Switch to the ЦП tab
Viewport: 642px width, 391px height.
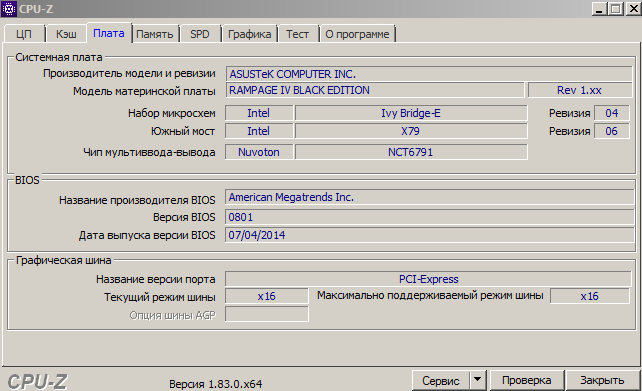(x=24, y=34)
